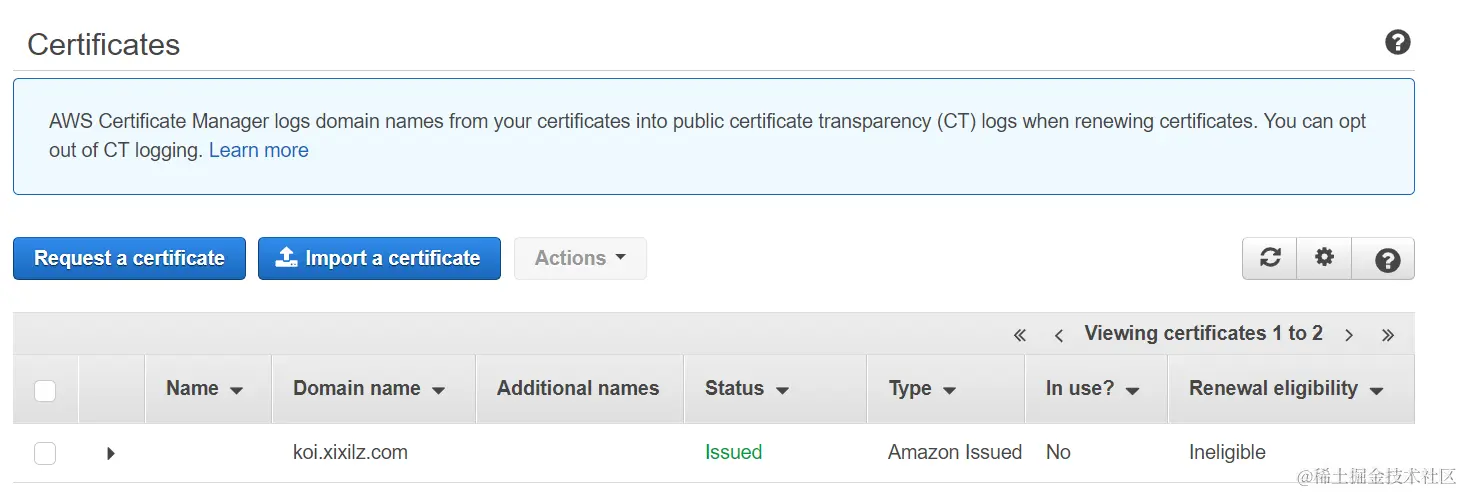Click the refresh certificates icon
This screenshot has width=1463, height=493.
[x=1270, y=258]
